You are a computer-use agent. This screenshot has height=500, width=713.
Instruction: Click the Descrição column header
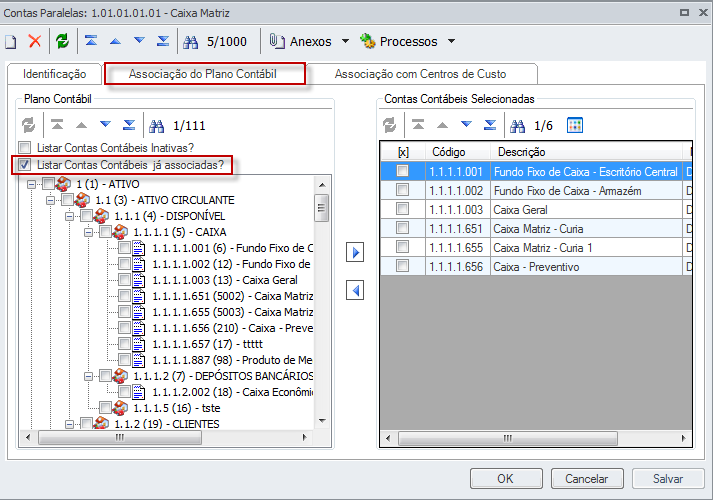click(587, 152)
